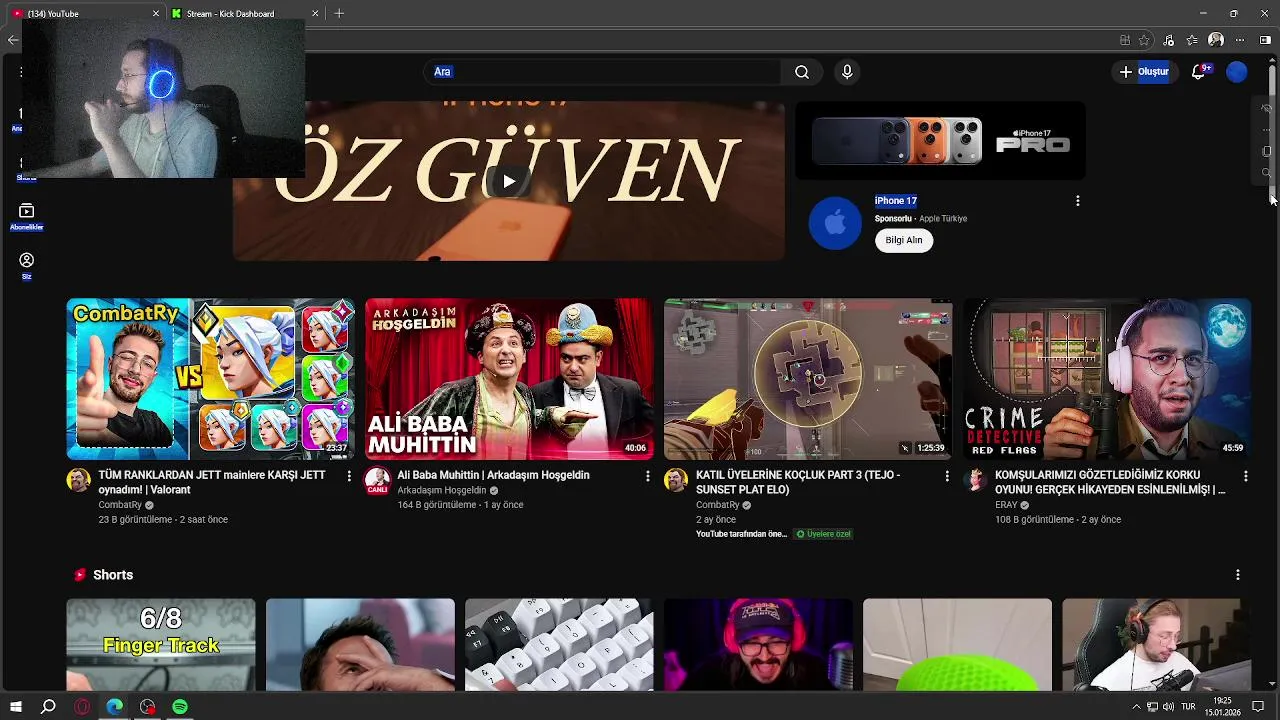Click the YouTube search input field
Screen dimensions: 1280x720
[x=602, y=72]
